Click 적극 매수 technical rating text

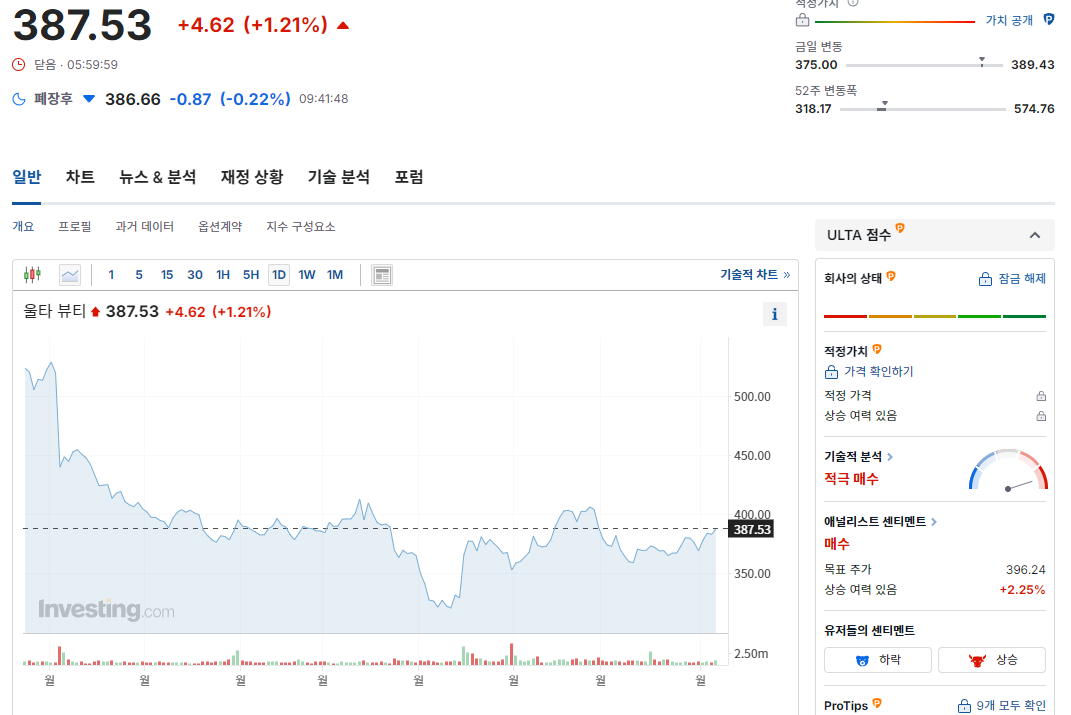[x=851, y=479]
